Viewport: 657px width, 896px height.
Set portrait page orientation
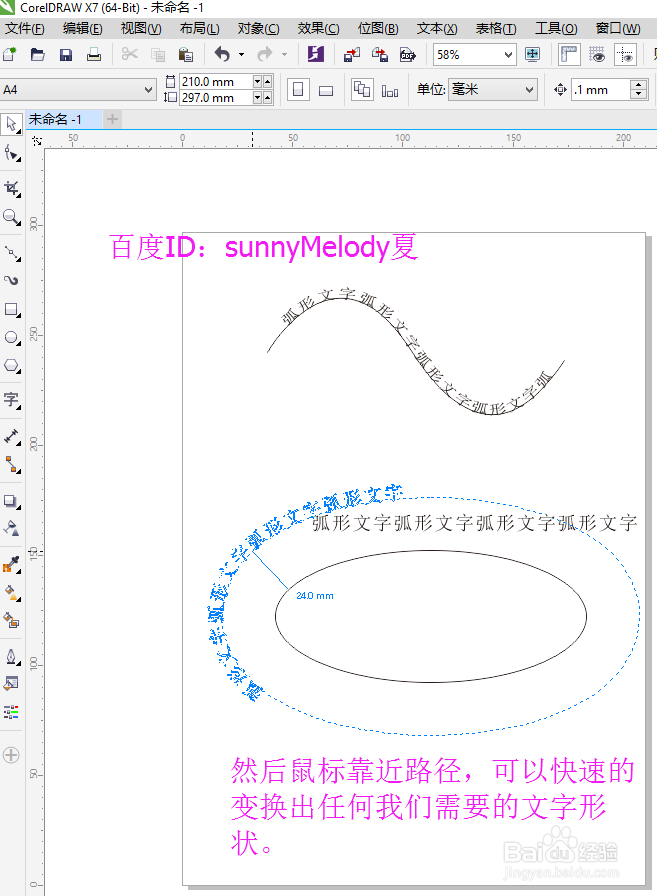[x=298, y=90]
